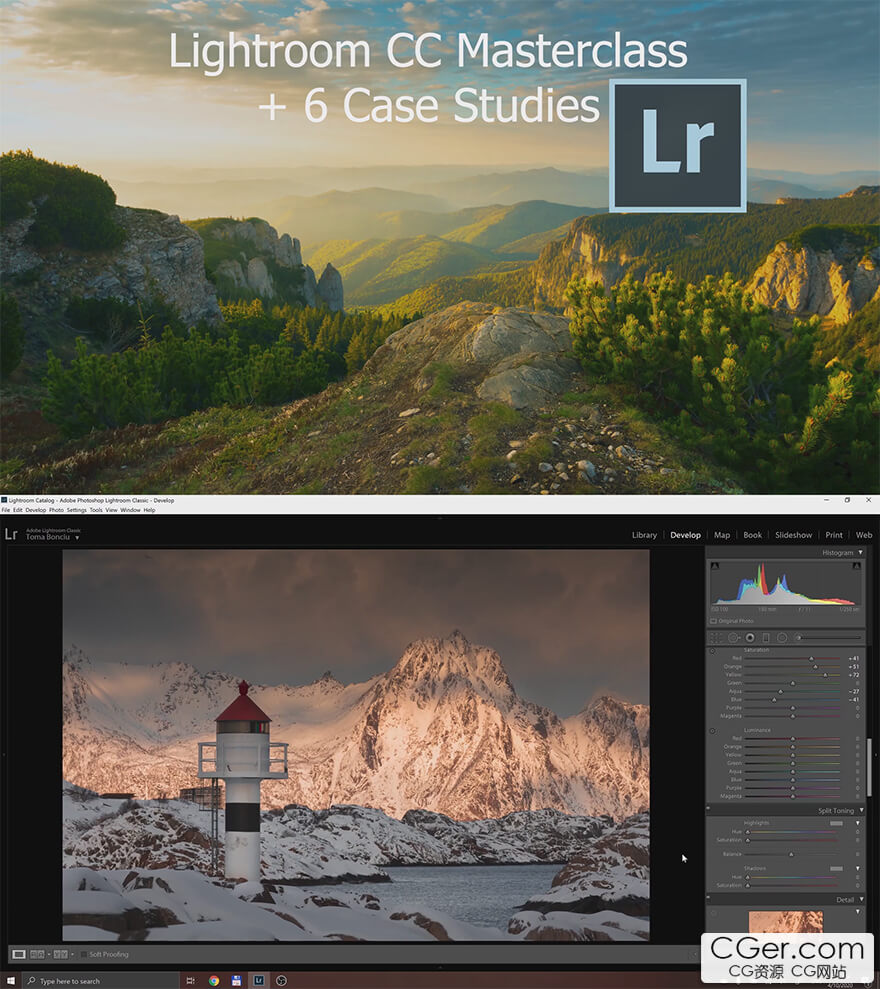The width and height of the screenshot is (880, 989).
Task: Open the top-bottom Before/After options dropdown
Action: coord(72,954)
